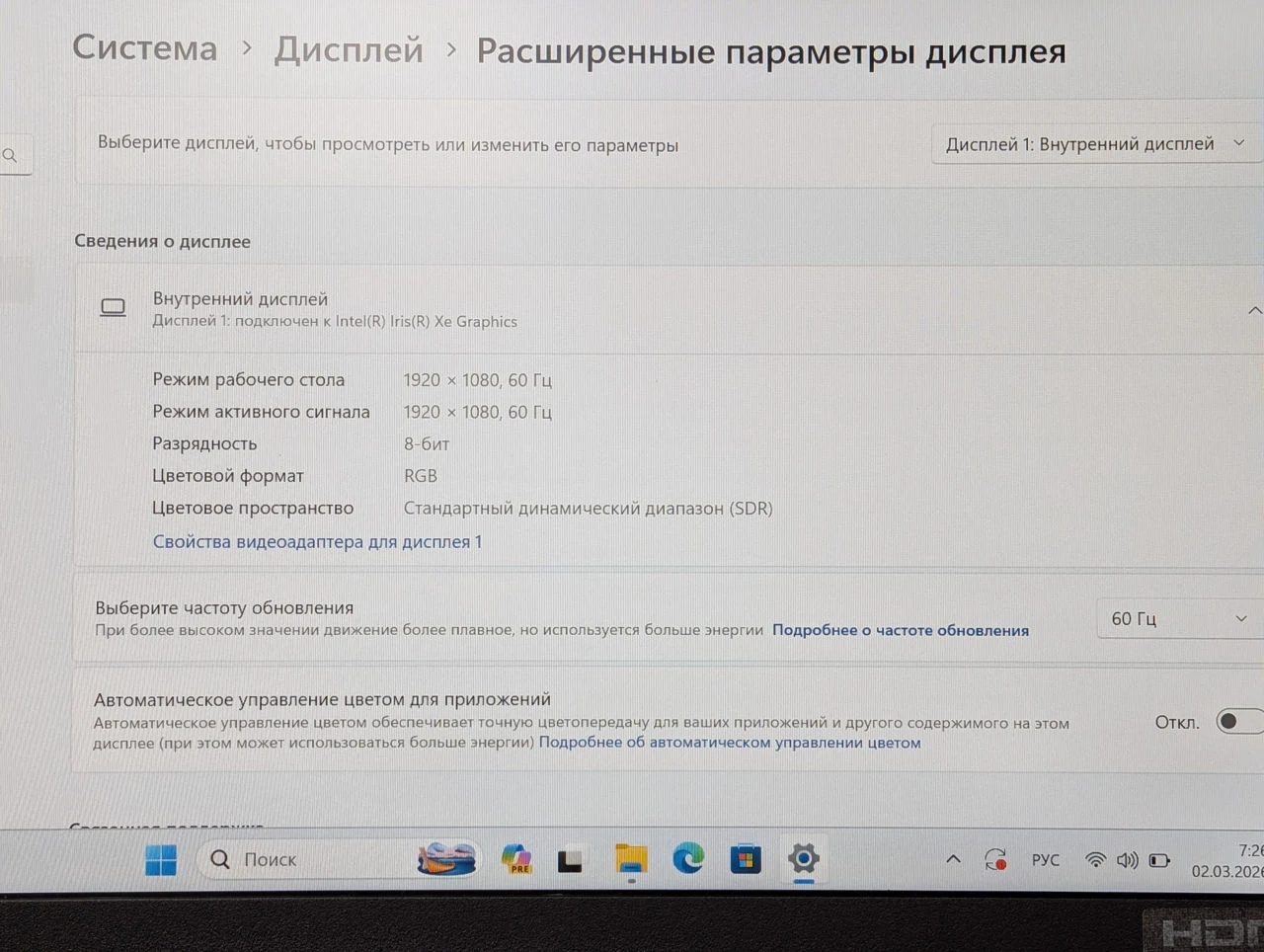1264x952 pixels.
Task: Click the Сведения о дисплее heading
Action: (162, 241)
